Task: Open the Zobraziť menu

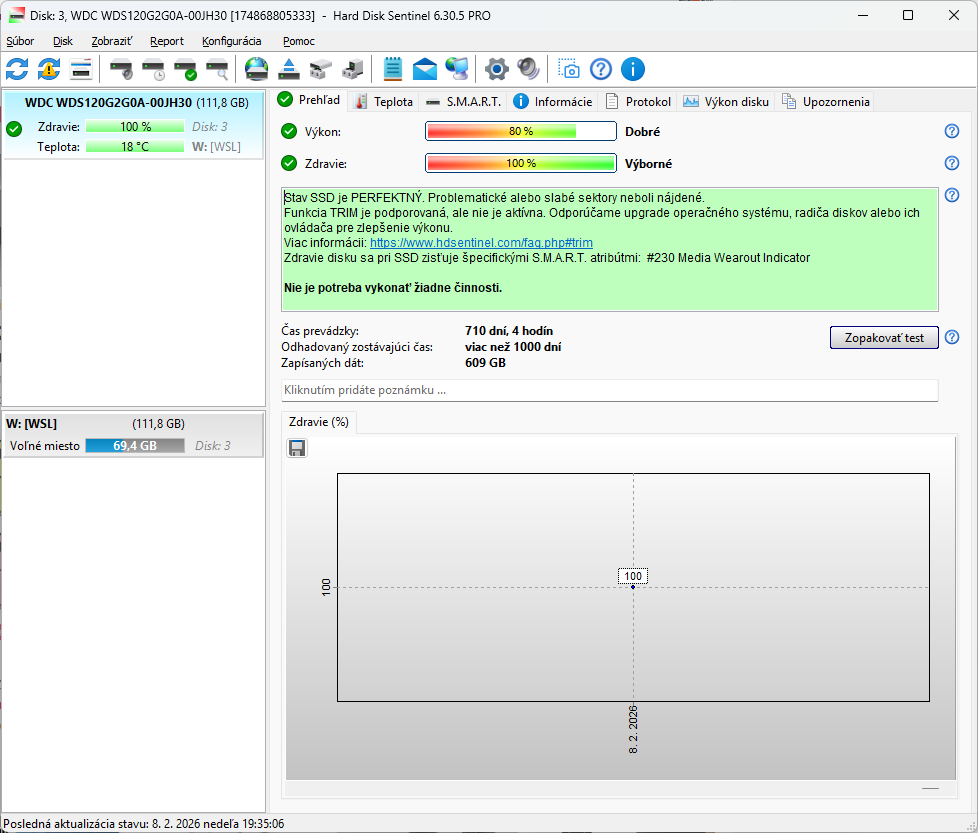Action: coord(112,41)
